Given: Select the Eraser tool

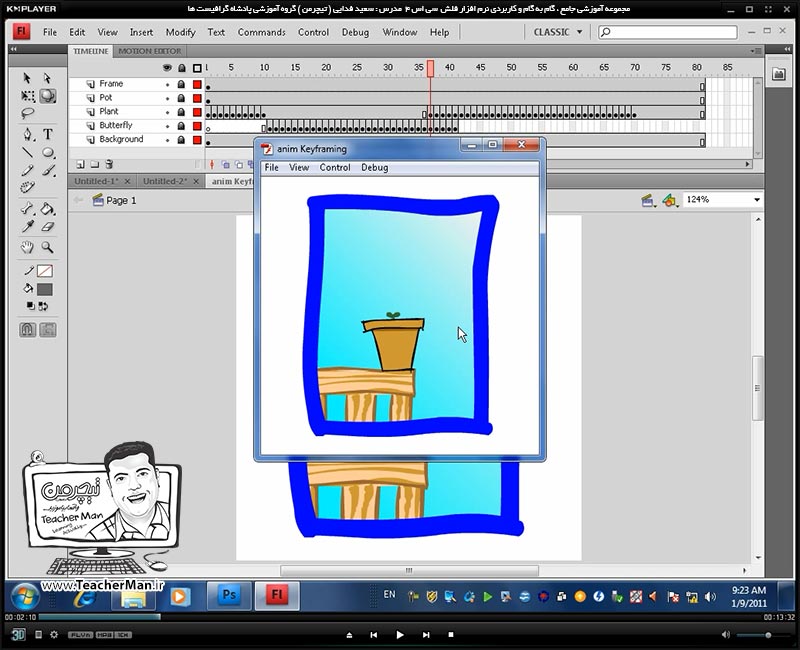Looking at the screenshot, I should point(47,227).
